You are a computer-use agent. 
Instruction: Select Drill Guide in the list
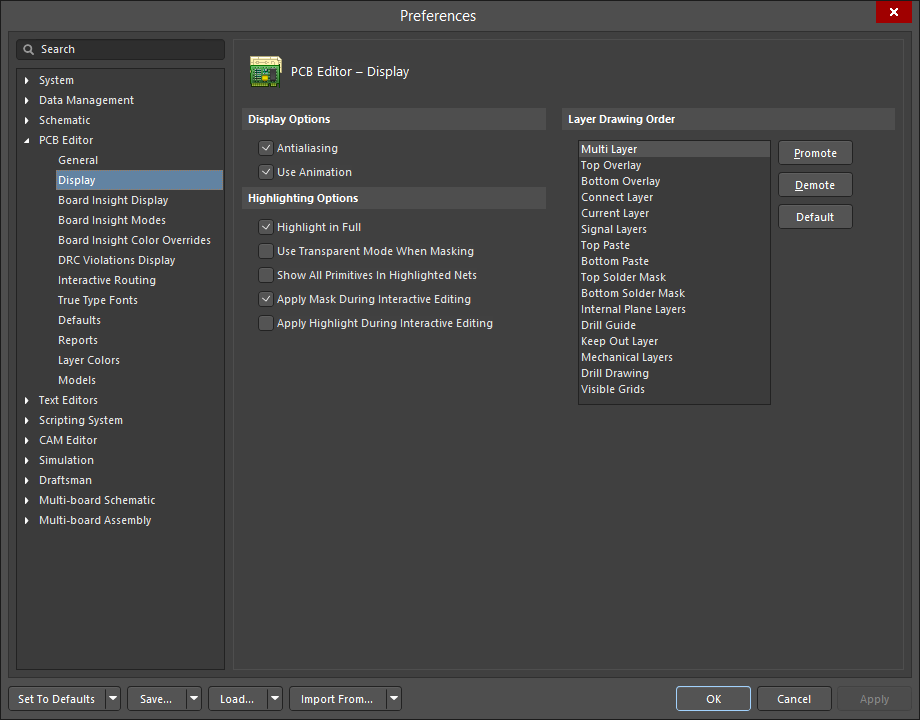coord(674,325)
